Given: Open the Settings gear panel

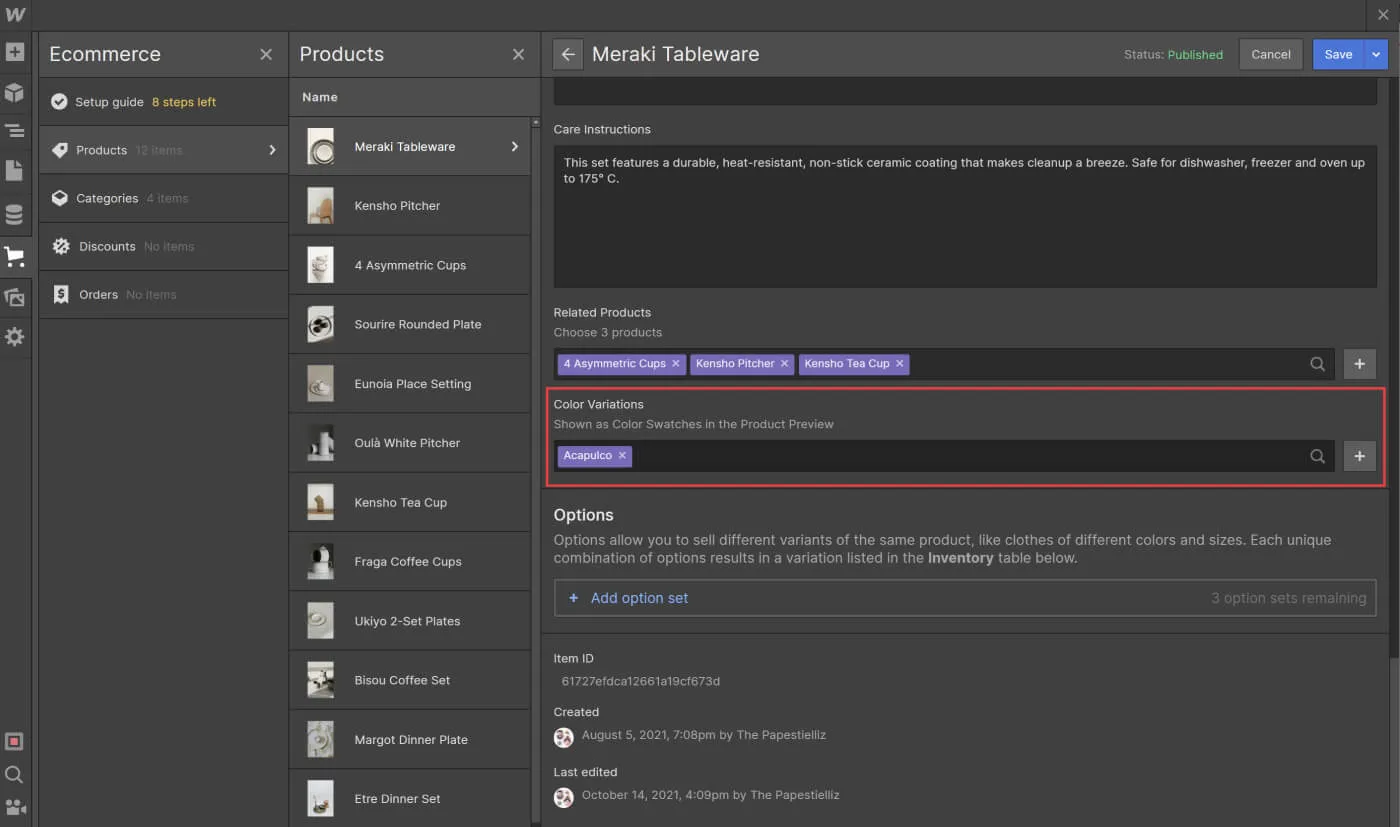Looking at the screenshot, I should pyautogui.click(x=14, y=337).
